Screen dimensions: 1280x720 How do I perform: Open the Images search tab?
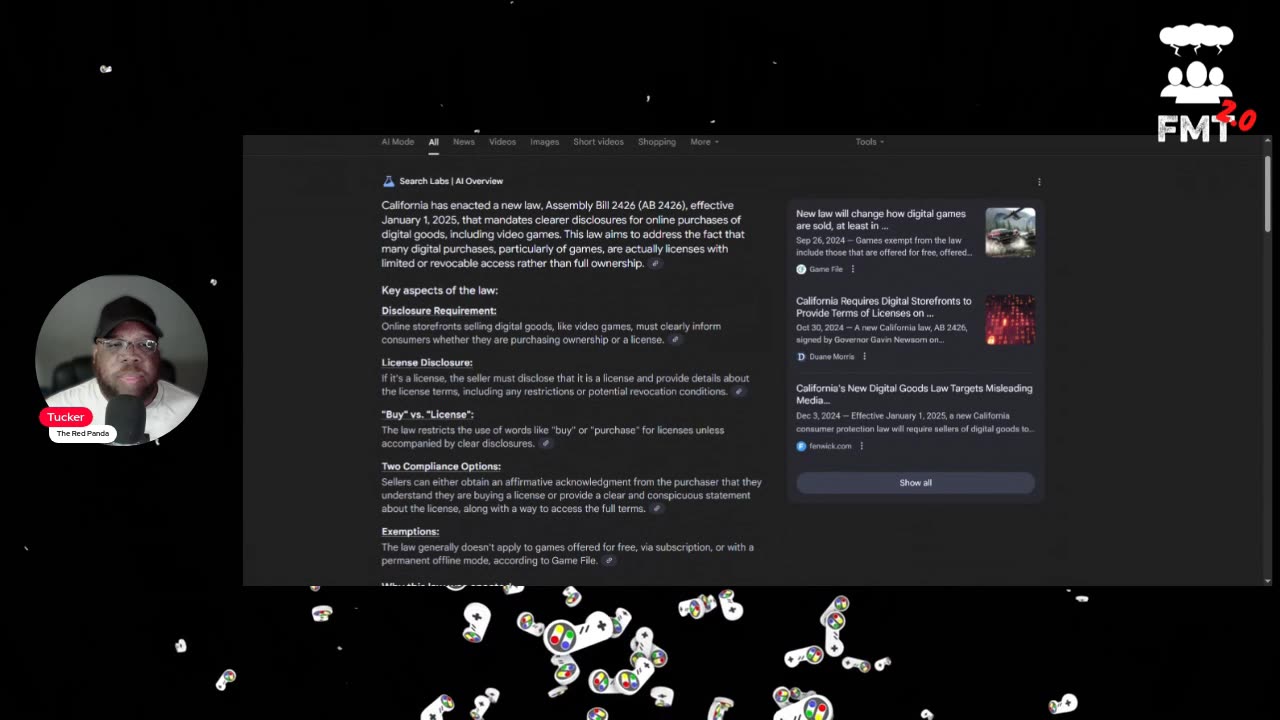tap(544, 142)
